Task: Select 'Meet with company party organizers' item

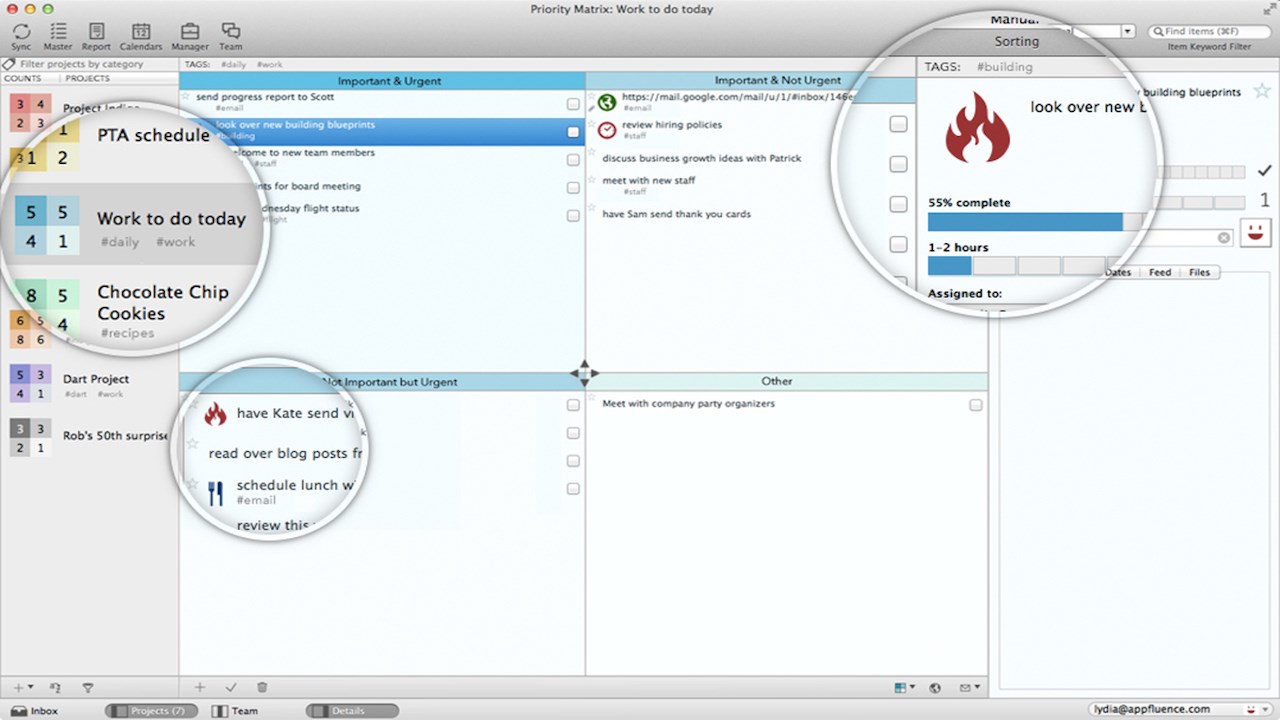Action: (688, 404)
